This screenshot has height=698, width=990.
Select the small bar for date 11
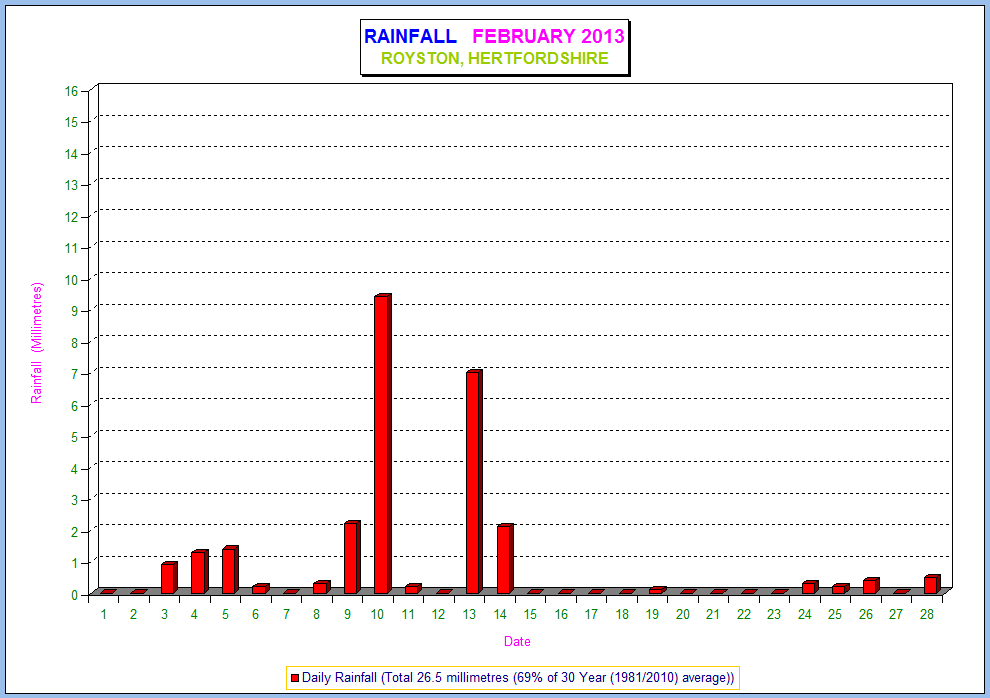pos(413,589)
